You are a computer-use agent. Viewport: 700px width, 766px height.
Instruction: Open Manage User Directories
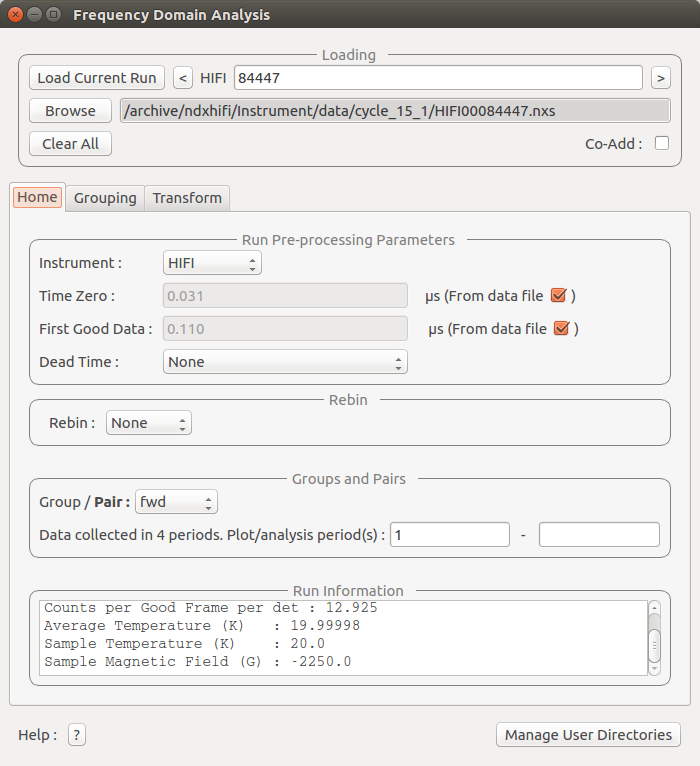[x=588, y=735]
